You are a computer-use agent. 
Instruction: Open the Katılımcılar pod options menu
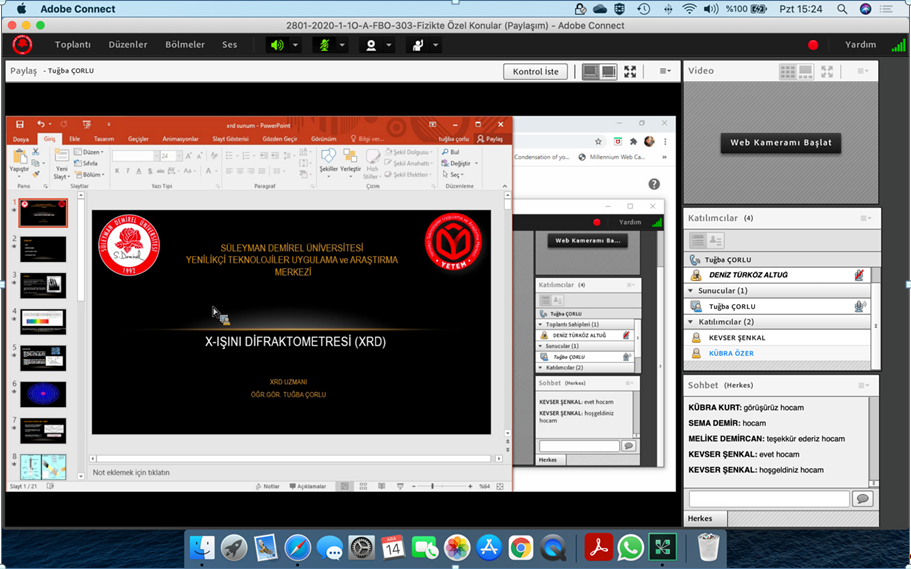865,218
